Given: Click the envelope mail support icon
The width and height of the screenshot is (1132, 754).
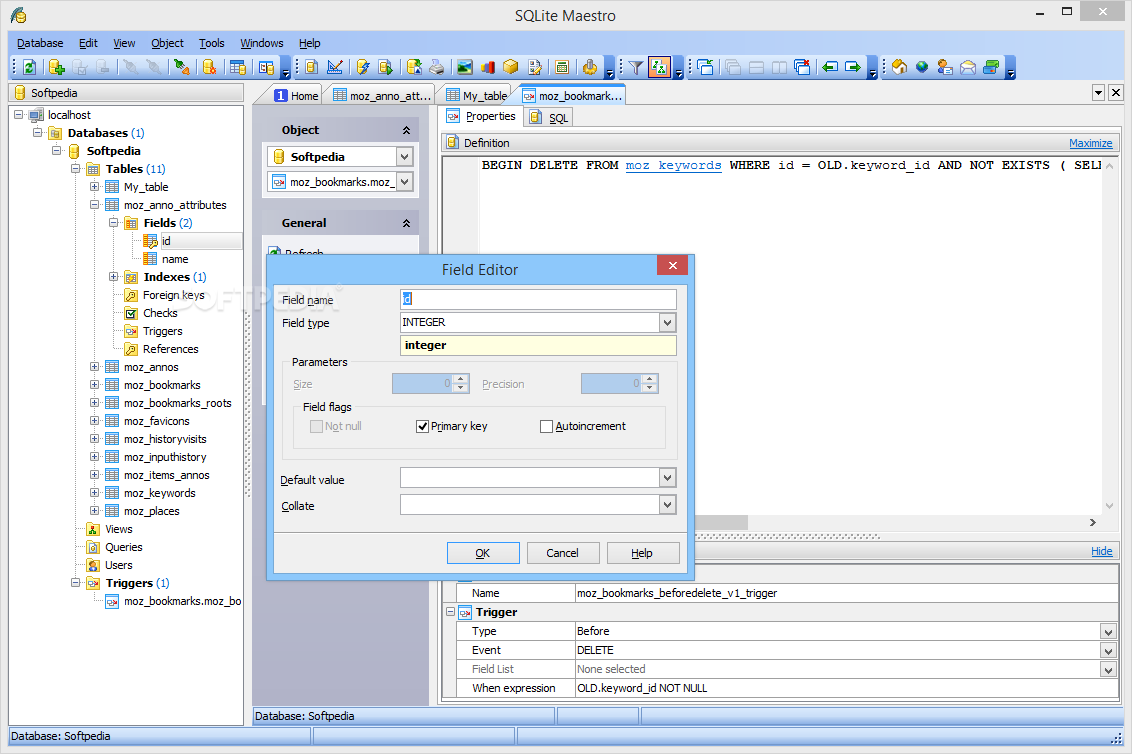Looking at the screenshot, I should [x=968, y=67].
